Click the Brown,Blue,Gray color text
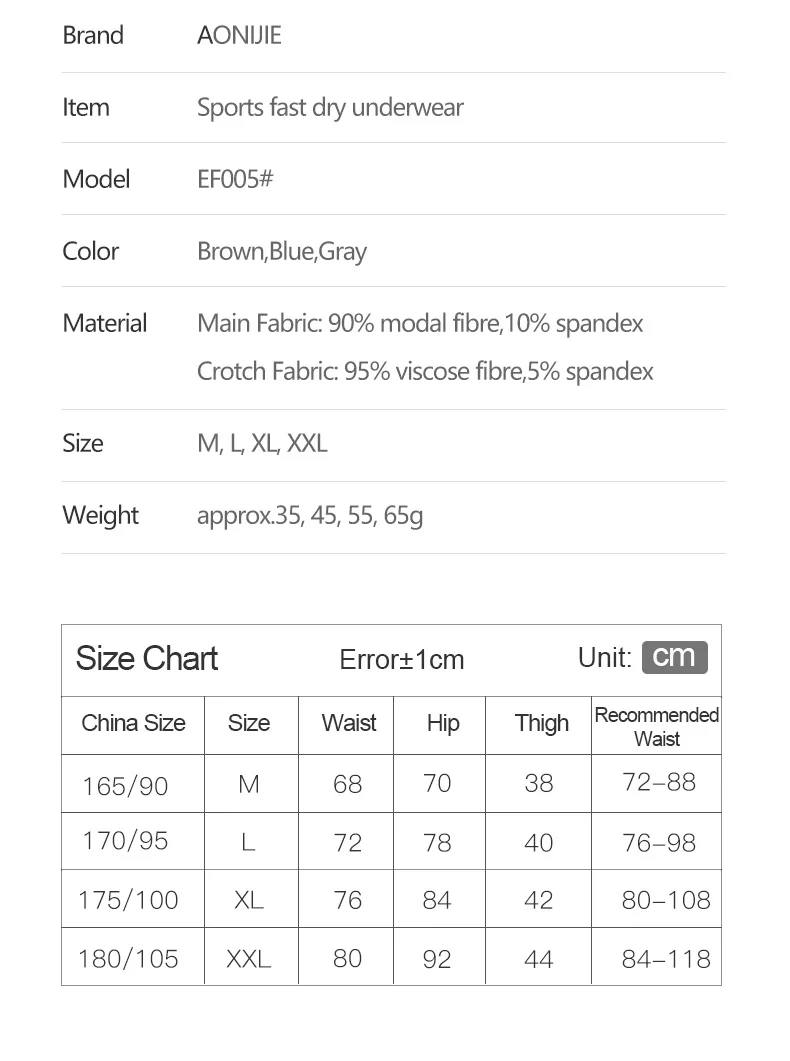The width and height of the screenshot is (790, 1061). tap(282, 252)
